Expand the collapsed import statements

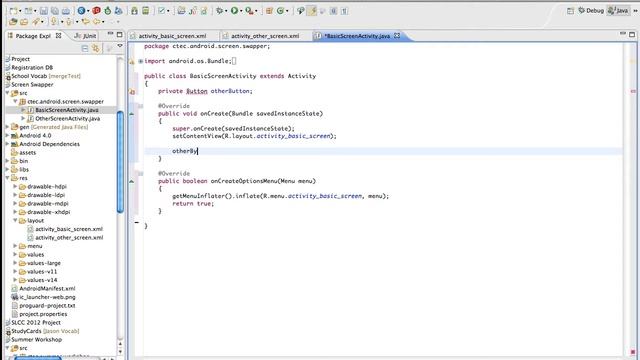[140, 61]
